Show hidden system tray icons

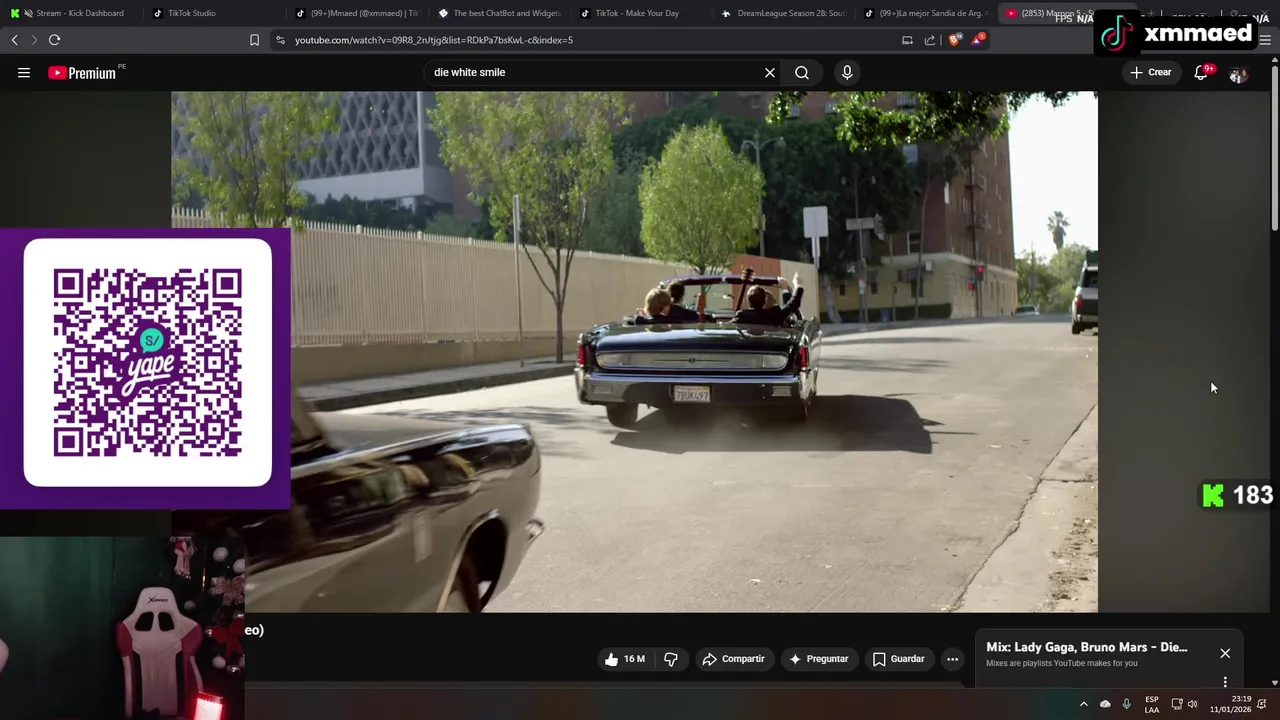(1083, 704)
